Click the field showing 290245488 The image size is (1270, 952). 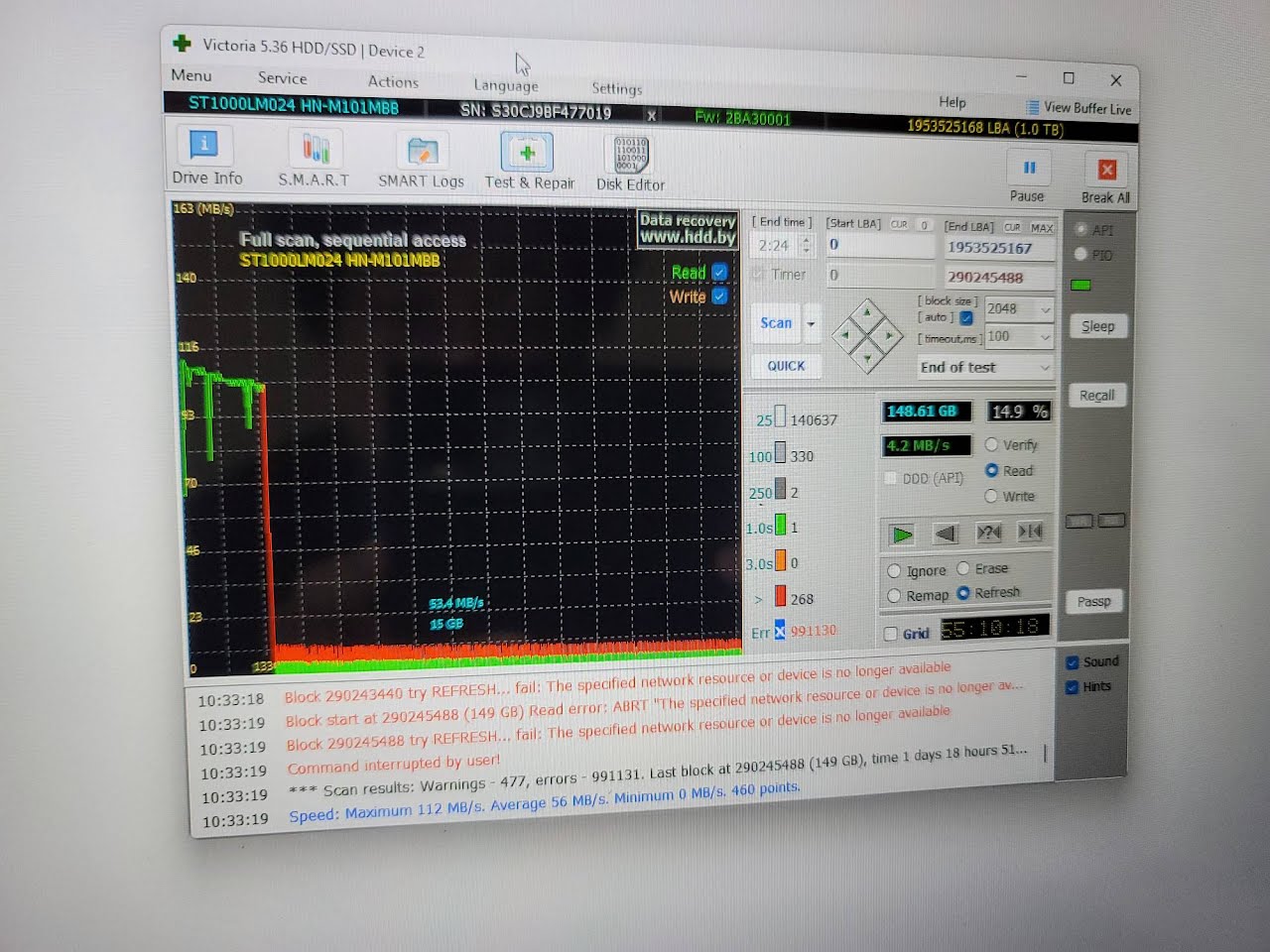(998, 278)
